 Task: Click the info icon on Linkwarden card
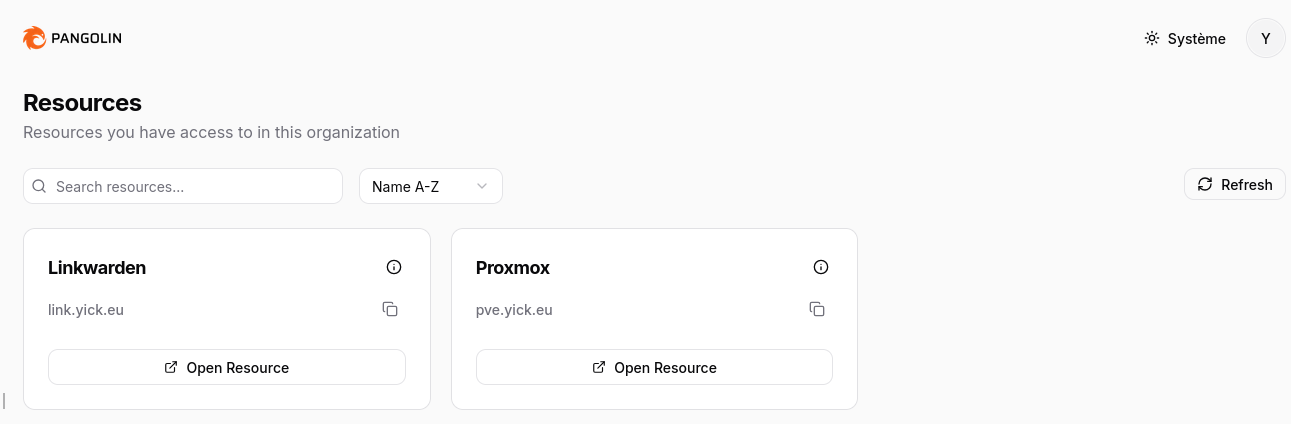pos(394,267)
